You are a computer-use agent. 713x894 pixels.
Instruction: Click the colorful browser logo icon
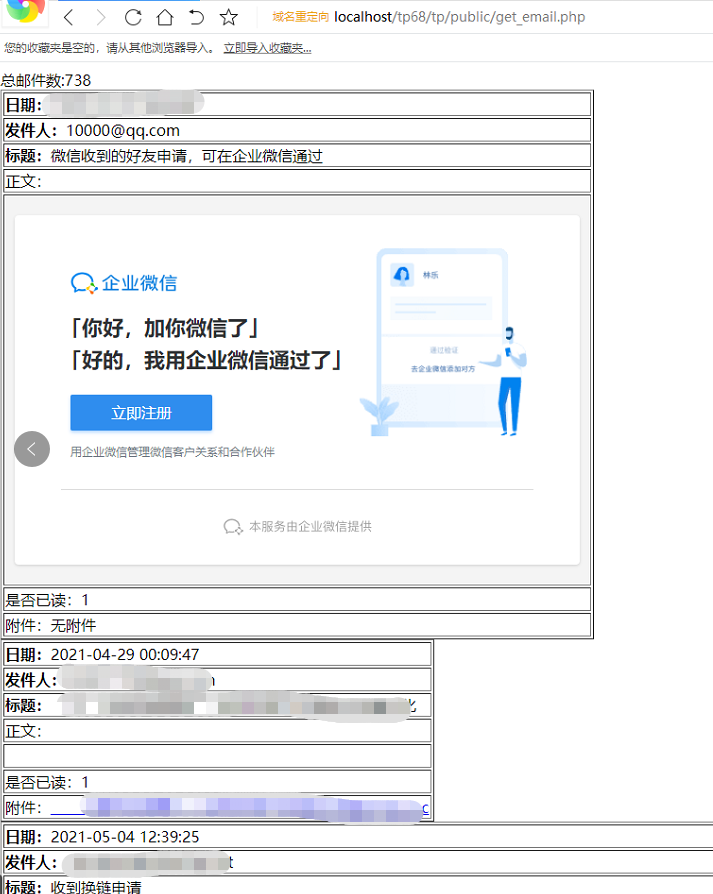[x=25, y=14]
